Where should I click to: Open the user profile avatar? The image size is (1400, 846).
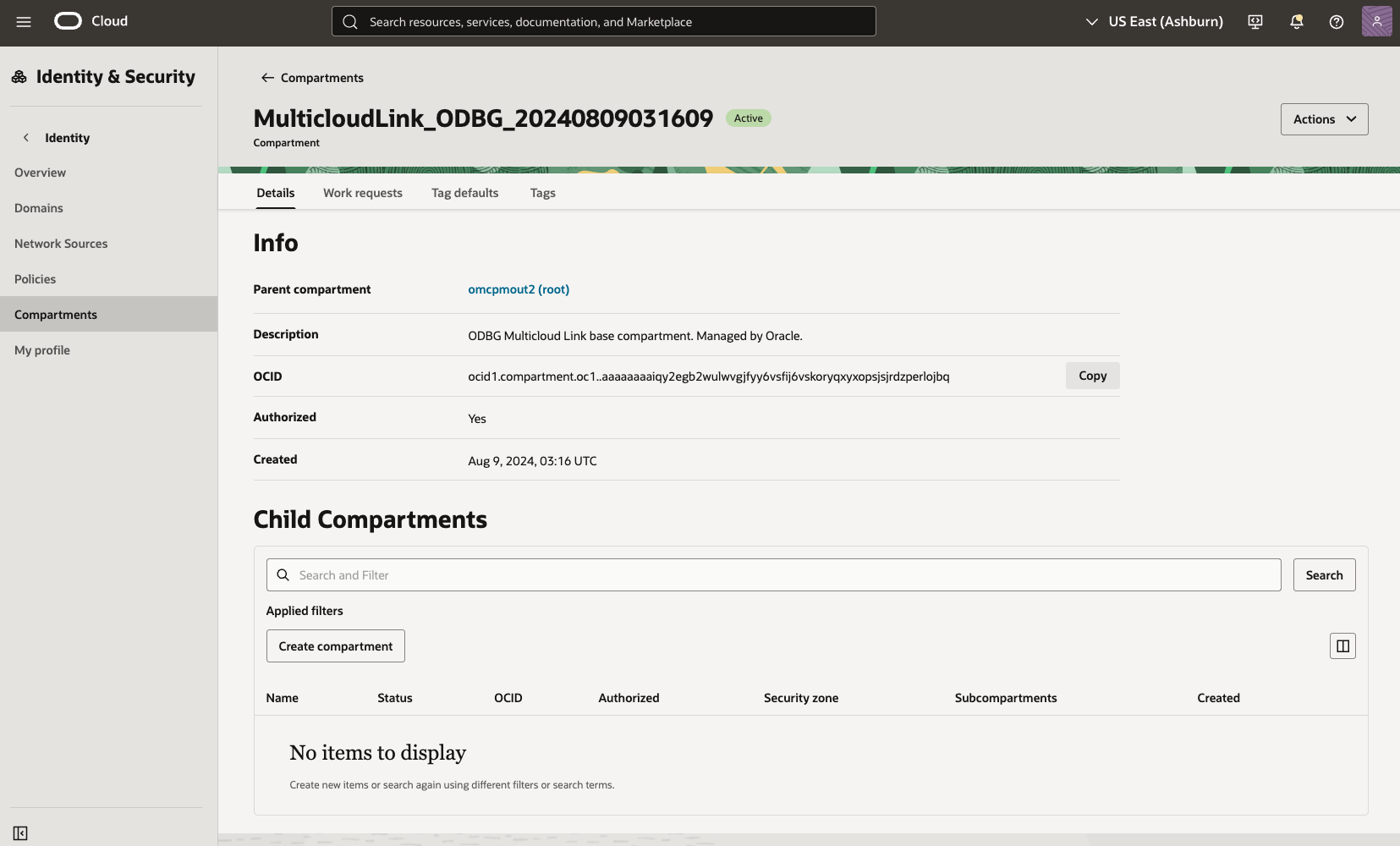(1376, 22)
